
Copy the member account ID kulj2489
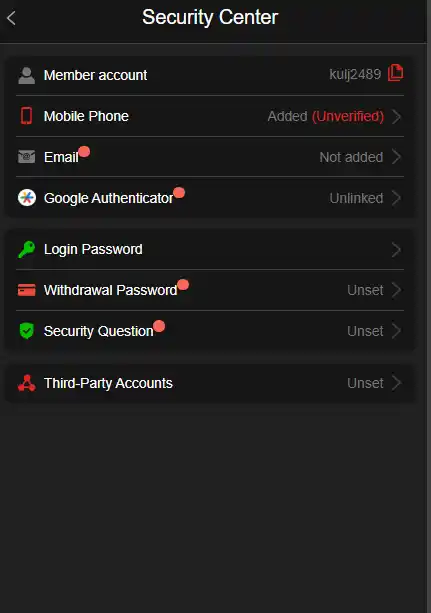coord(395,73)
